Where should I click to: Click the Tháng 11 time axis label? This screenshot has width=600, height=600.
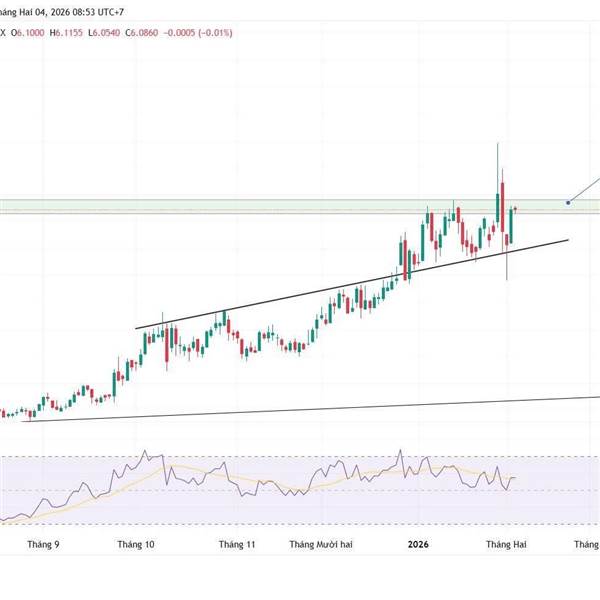[237, 544]
